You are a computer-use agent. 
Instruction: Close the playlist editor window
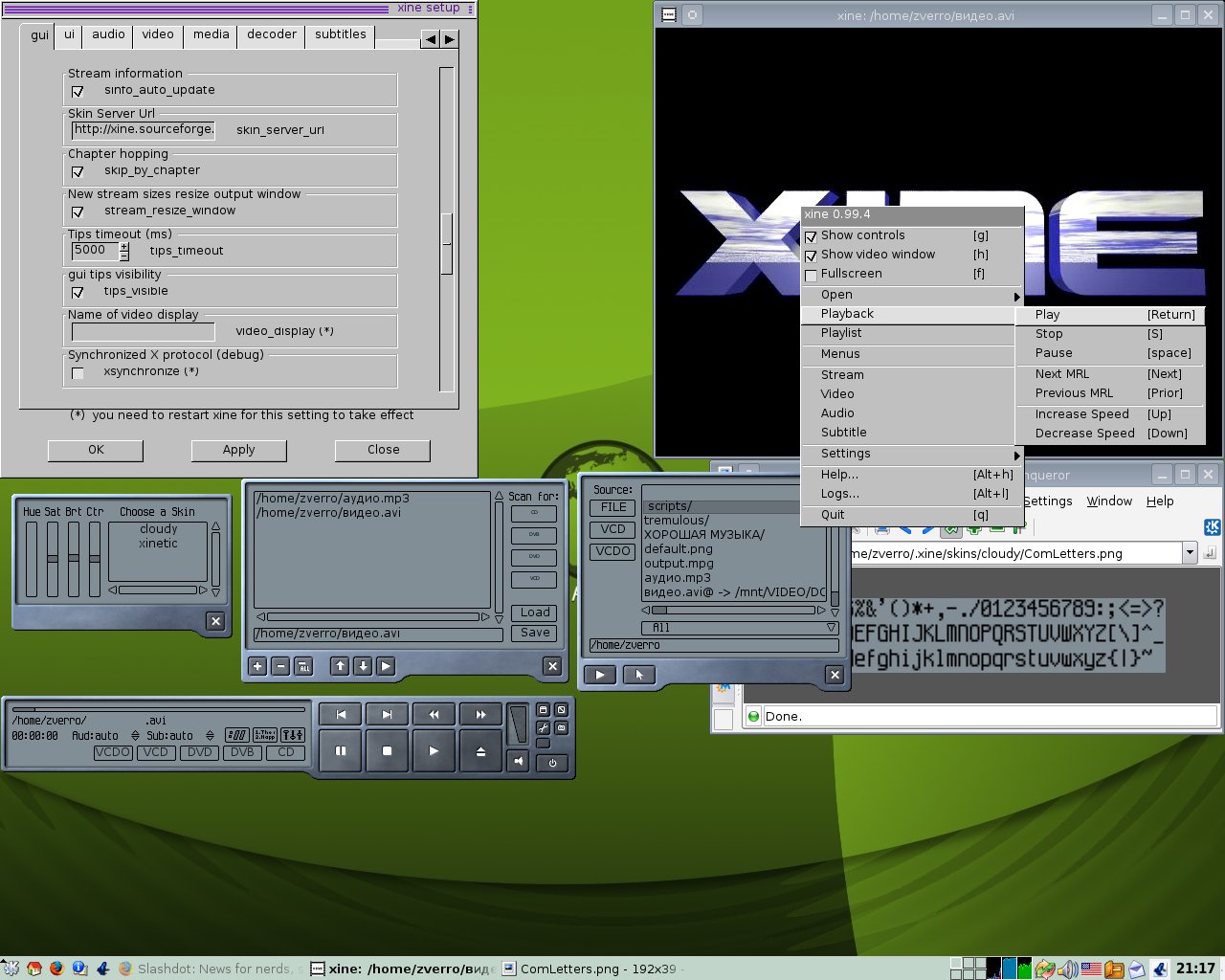[x=552, y=666]
